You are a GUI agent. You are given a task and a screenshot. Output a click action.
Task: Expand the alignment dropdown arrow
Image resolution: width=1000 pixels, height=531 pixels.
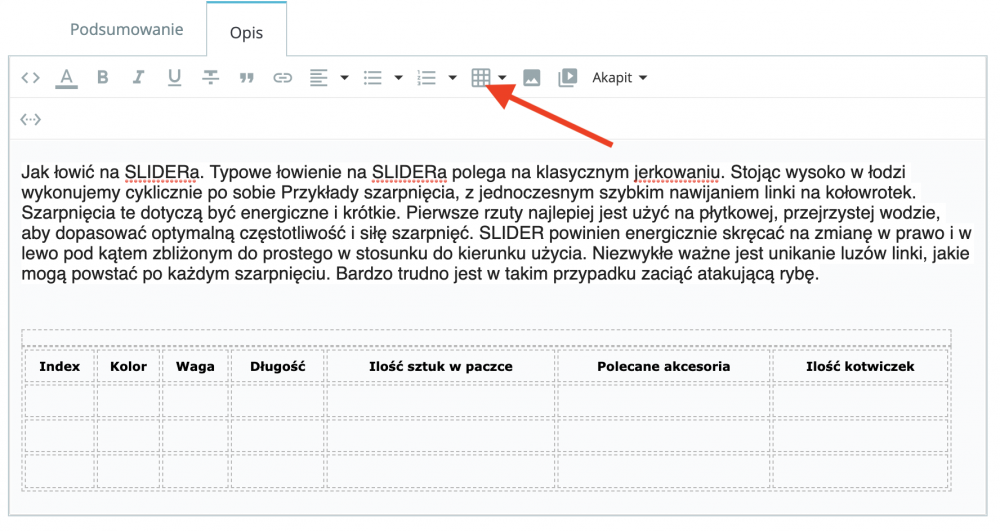[x=344, y=78]
